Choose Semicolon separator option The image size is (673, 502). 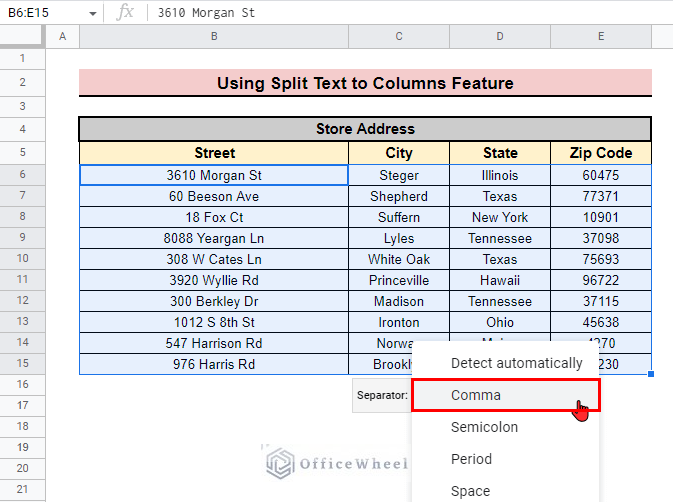click(506, 427)
